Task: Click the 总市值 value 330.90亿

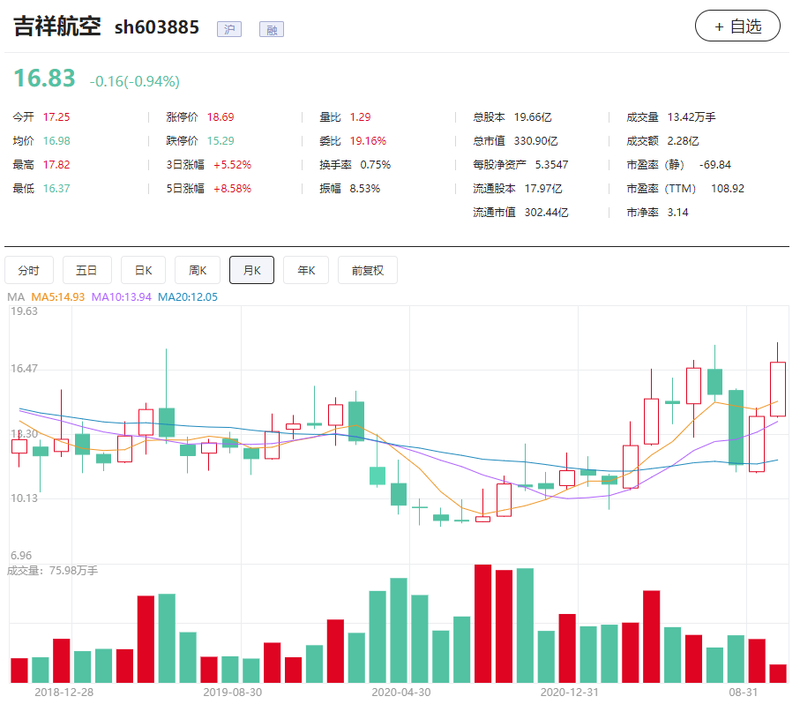Action: [536, 141]
